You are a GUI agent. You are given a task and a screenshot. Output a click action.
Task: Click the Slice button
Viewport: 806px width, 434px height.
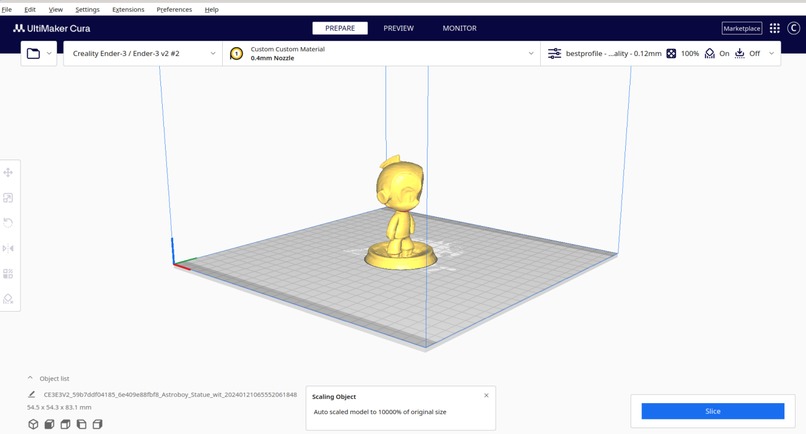click(x=712, y=411)
